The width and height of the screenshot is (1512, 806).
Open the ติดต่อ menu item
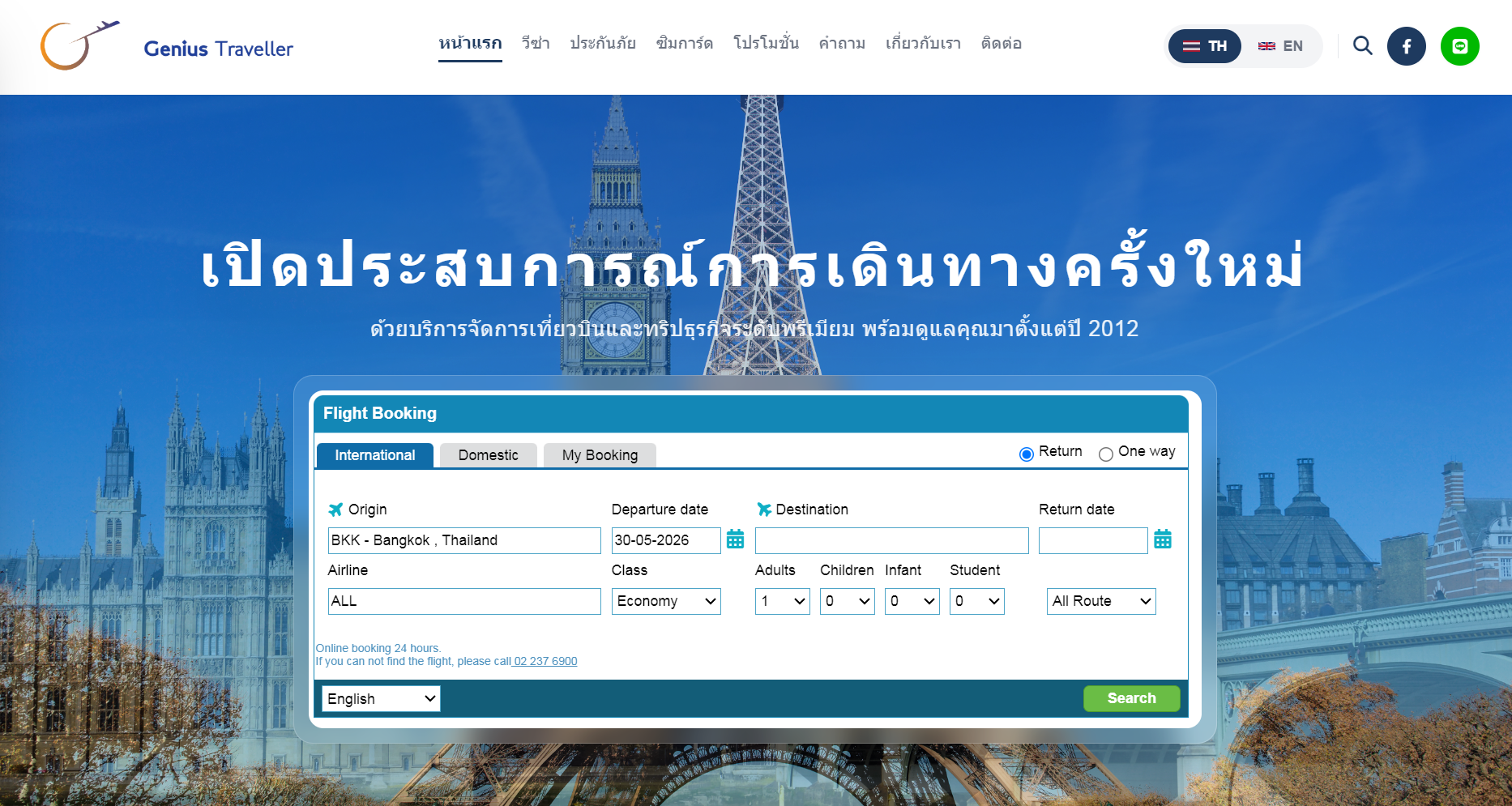[1002, 44]
